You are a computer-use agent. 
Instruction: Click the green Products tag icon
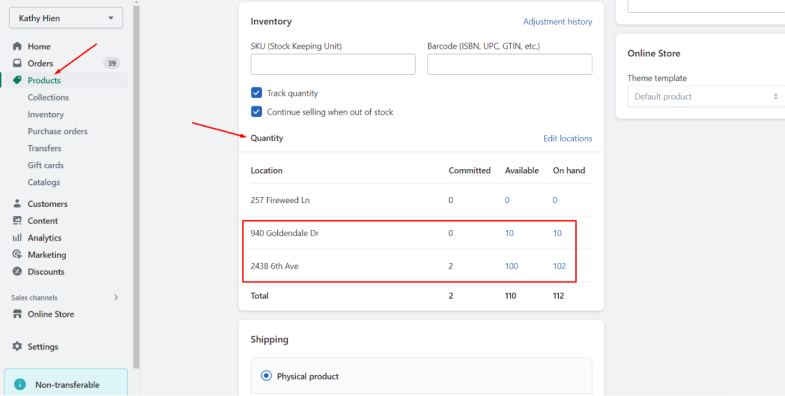pos(18,80)
